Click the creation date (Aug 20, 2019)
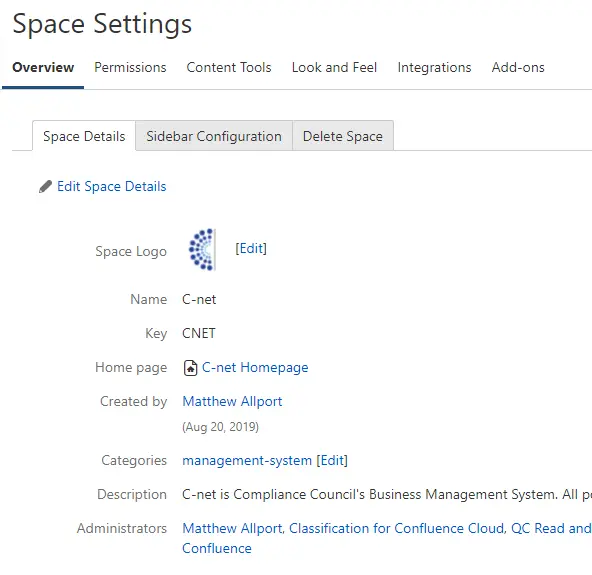Screen dimensions: 592x575 tap(220, 427)
